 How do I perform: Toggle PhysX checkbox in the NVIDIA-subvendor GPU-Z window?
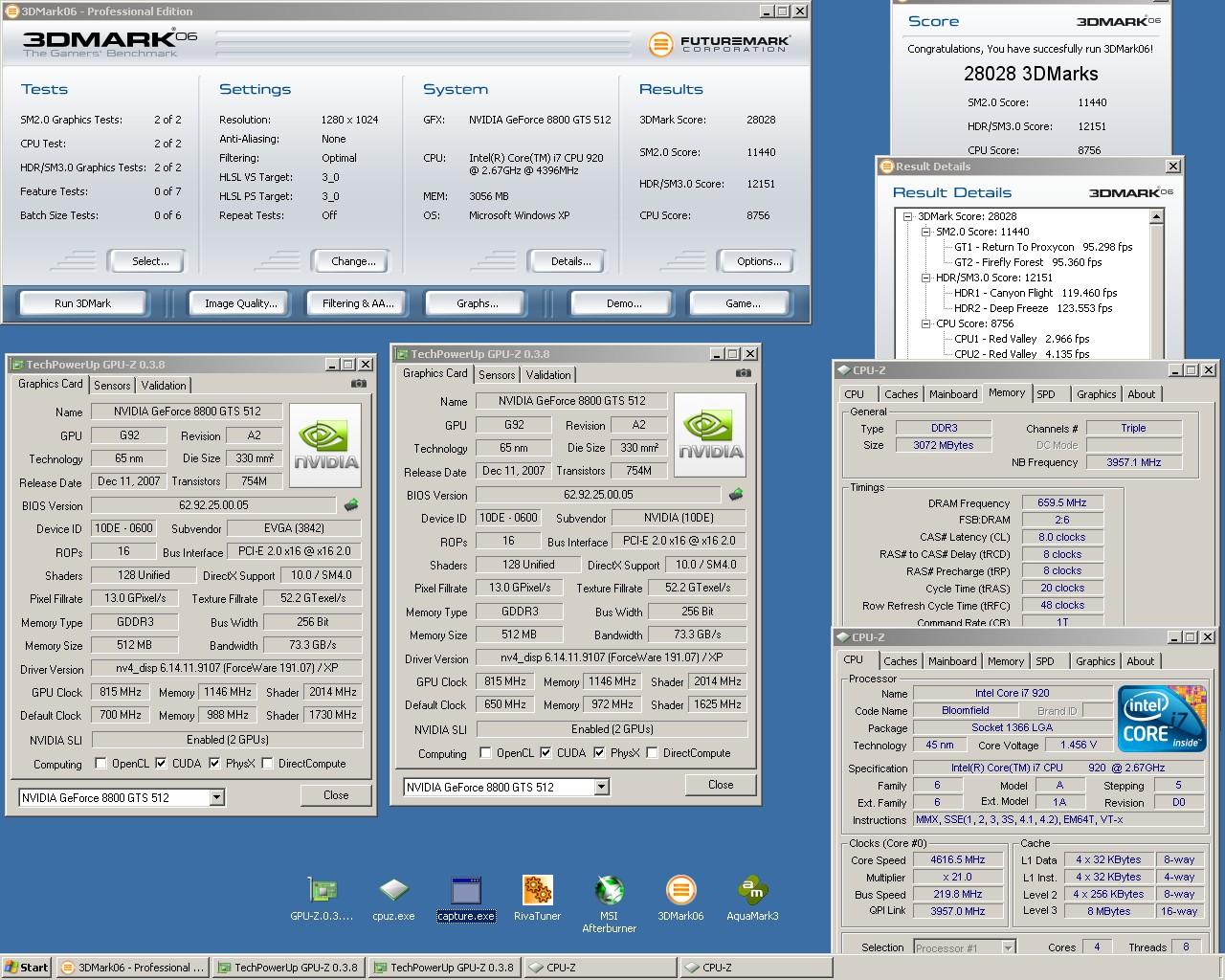click(599, 753)
